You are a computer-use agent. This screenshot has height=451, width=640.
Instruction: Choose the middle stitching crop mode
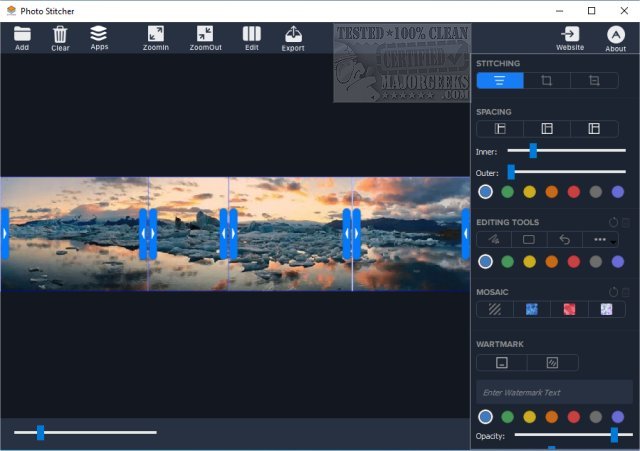point(546,80)
